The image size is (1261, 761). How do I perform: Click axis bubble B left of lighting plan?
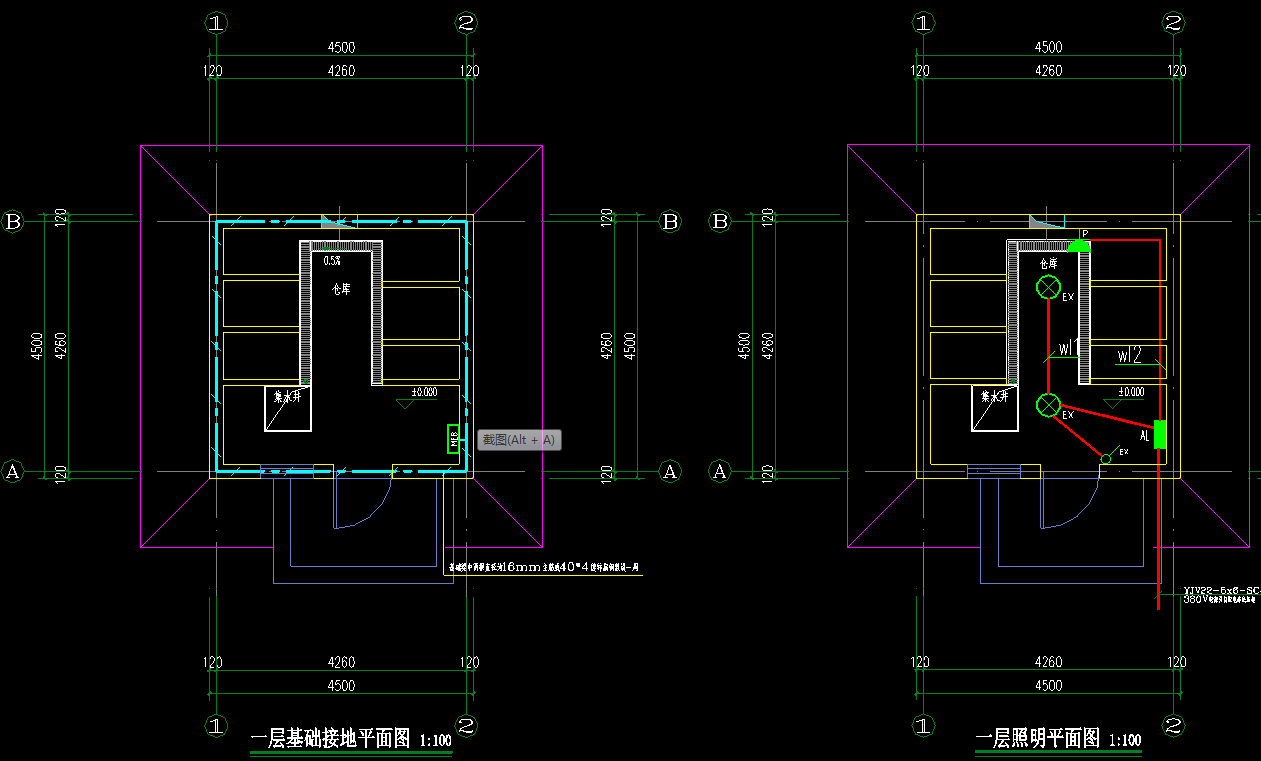tap(720, 222)
